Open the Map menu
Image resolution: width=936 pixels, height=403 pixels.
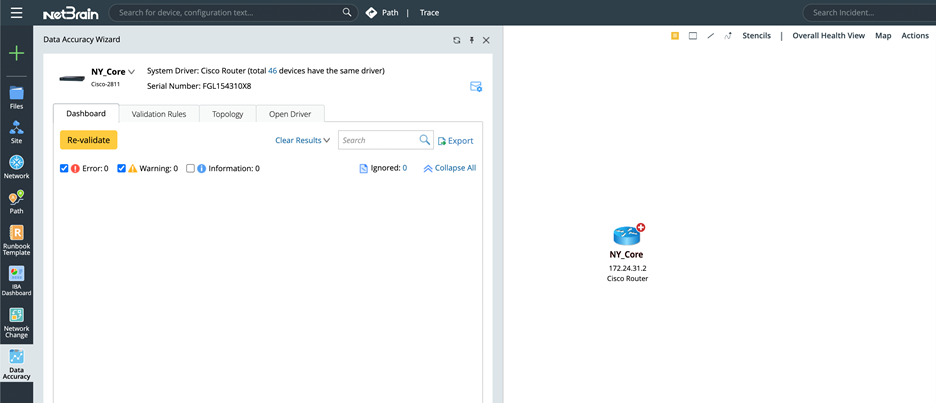[x=883, y=36]
